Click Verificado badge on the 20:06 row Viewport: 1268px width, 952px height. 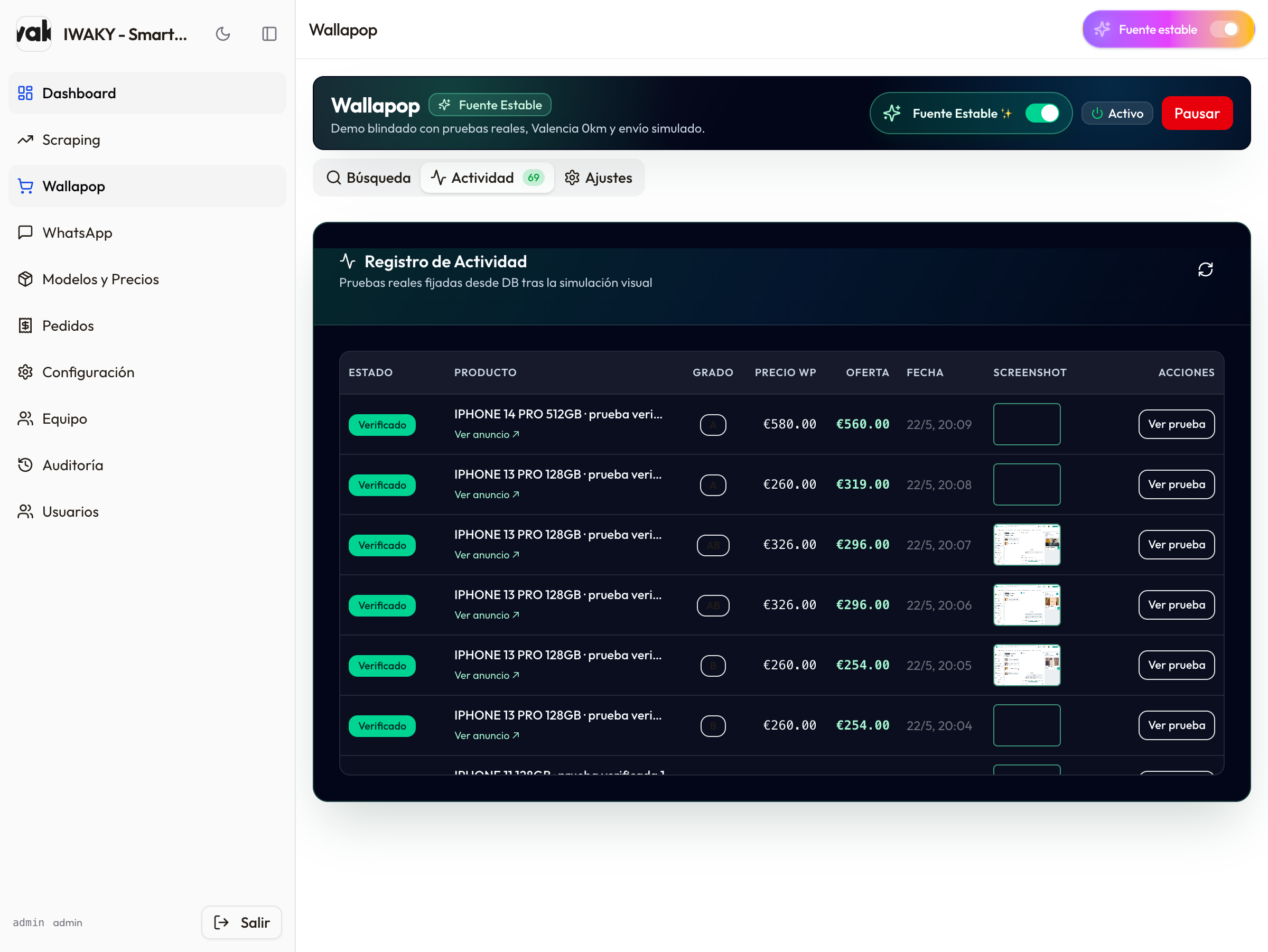(x=383, y=605)
